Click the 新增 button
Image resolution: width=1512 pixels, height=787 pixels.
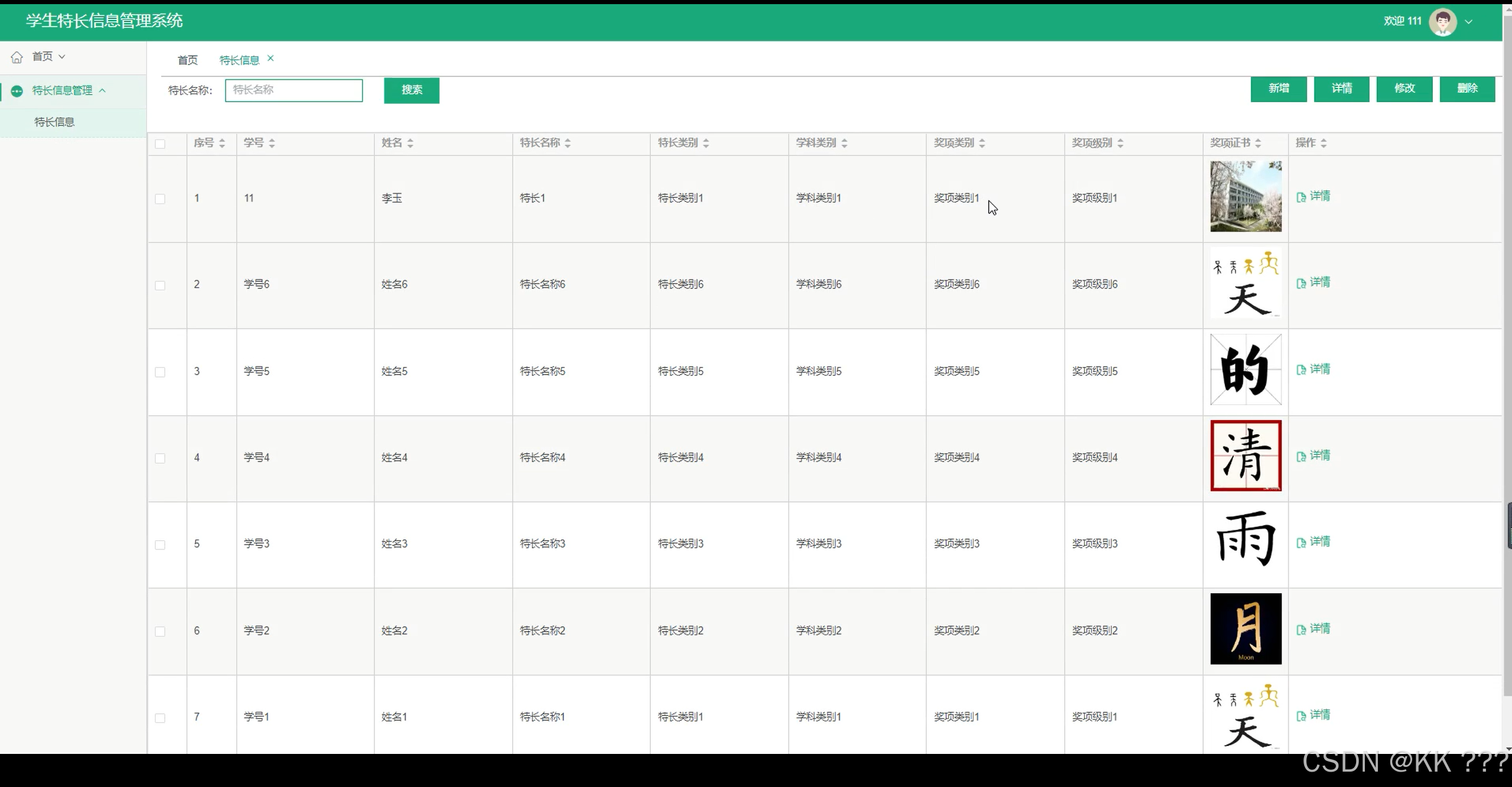click(1278, 89)
